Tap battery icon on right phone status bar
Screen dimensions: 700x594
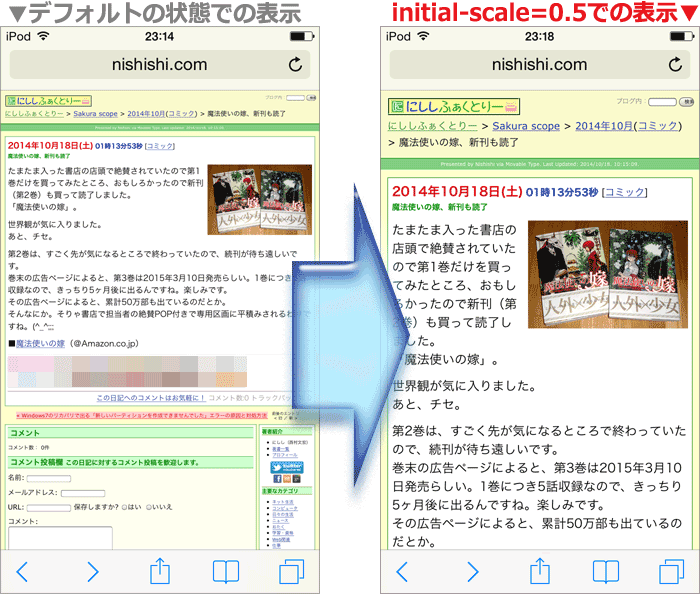(682, 36)
